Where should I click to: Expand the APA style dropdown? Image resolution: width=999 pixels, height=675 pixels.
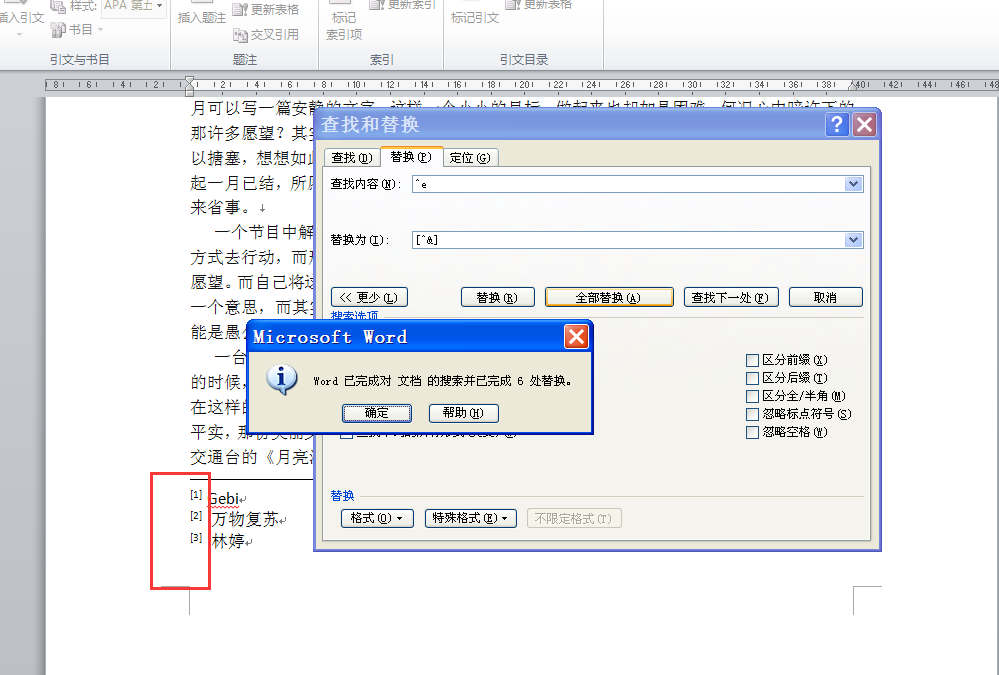point(159,6)
